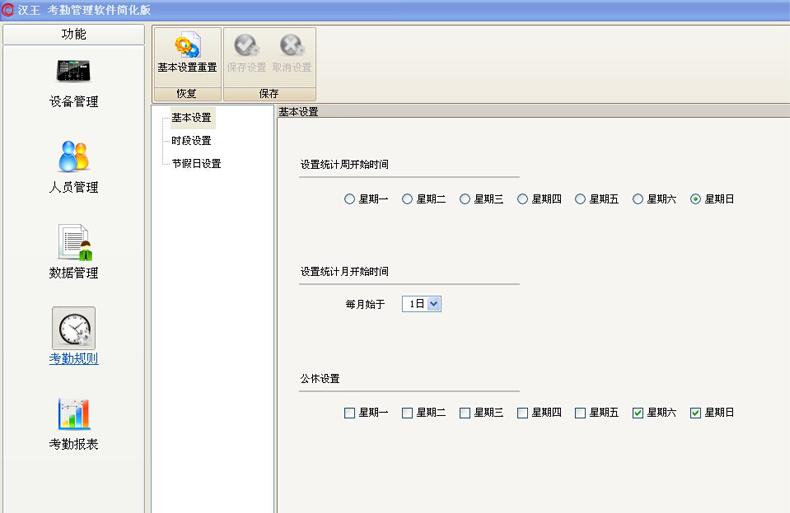
Task: Select 基本设置 tree item
Action: [191, 118]
